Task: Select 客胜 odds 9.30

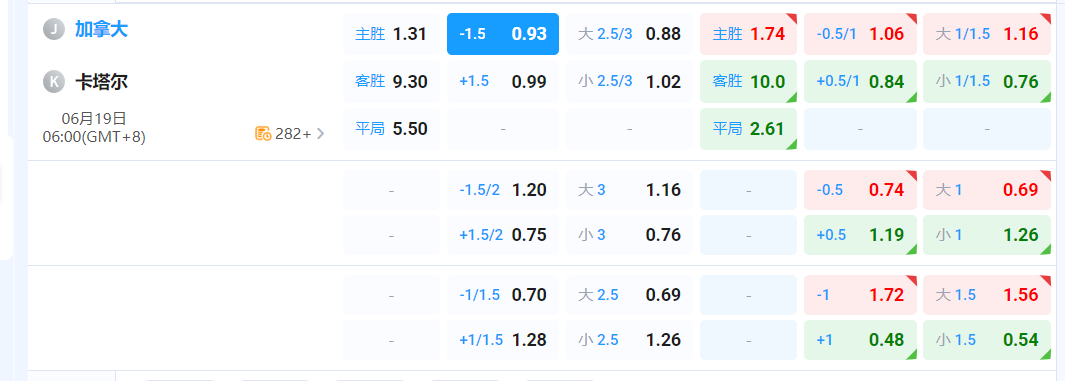Action: 391,81
